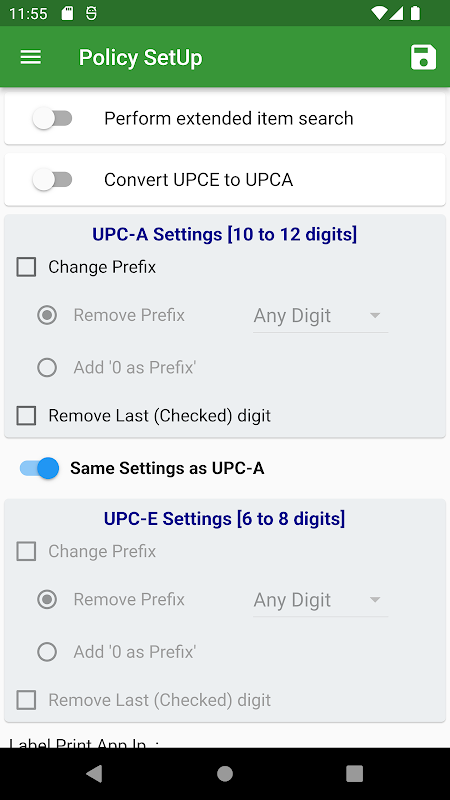Toggle Convert UPCE to UPCA switch

53,180
